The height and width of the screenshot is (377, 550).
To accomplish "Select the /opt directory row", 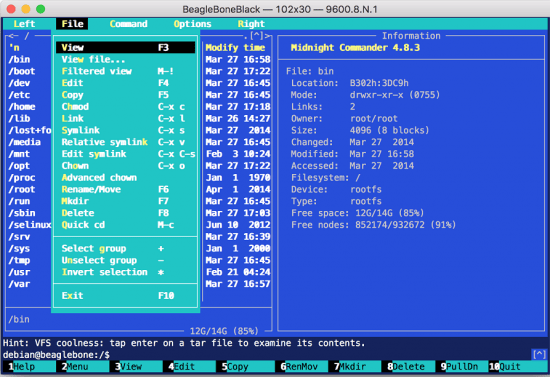I will tap(19, 166).
